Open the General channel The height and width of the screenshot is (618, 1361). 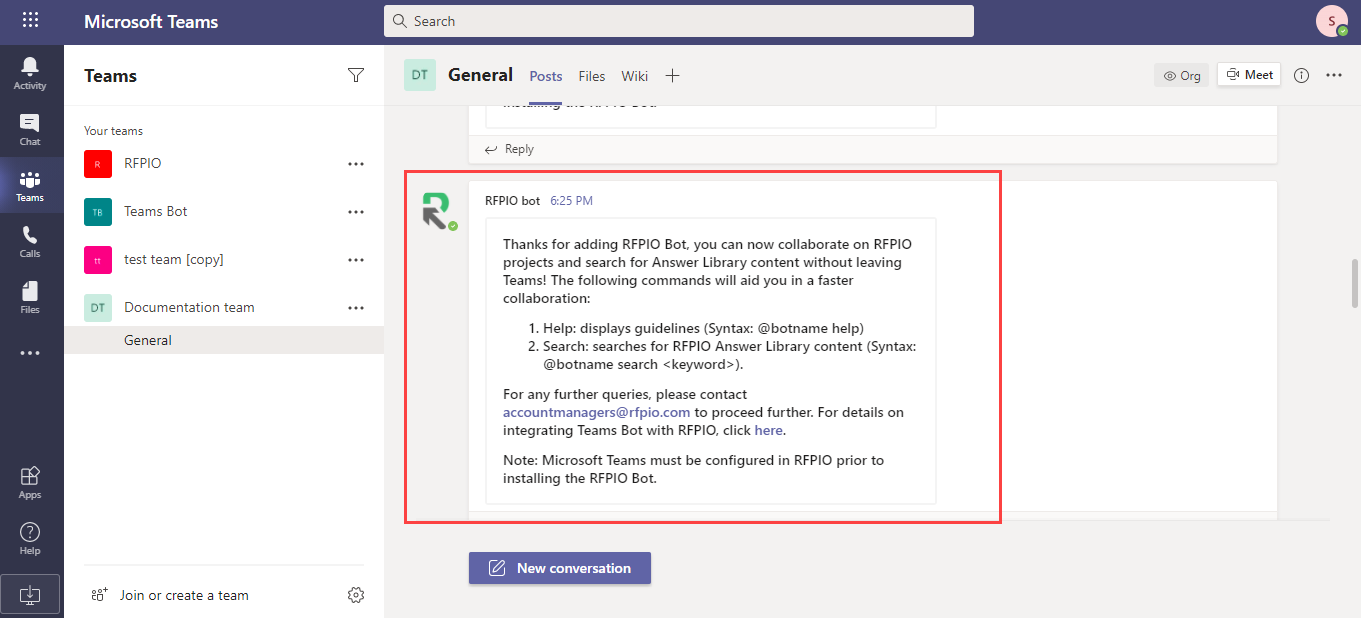tap(224, 340)
